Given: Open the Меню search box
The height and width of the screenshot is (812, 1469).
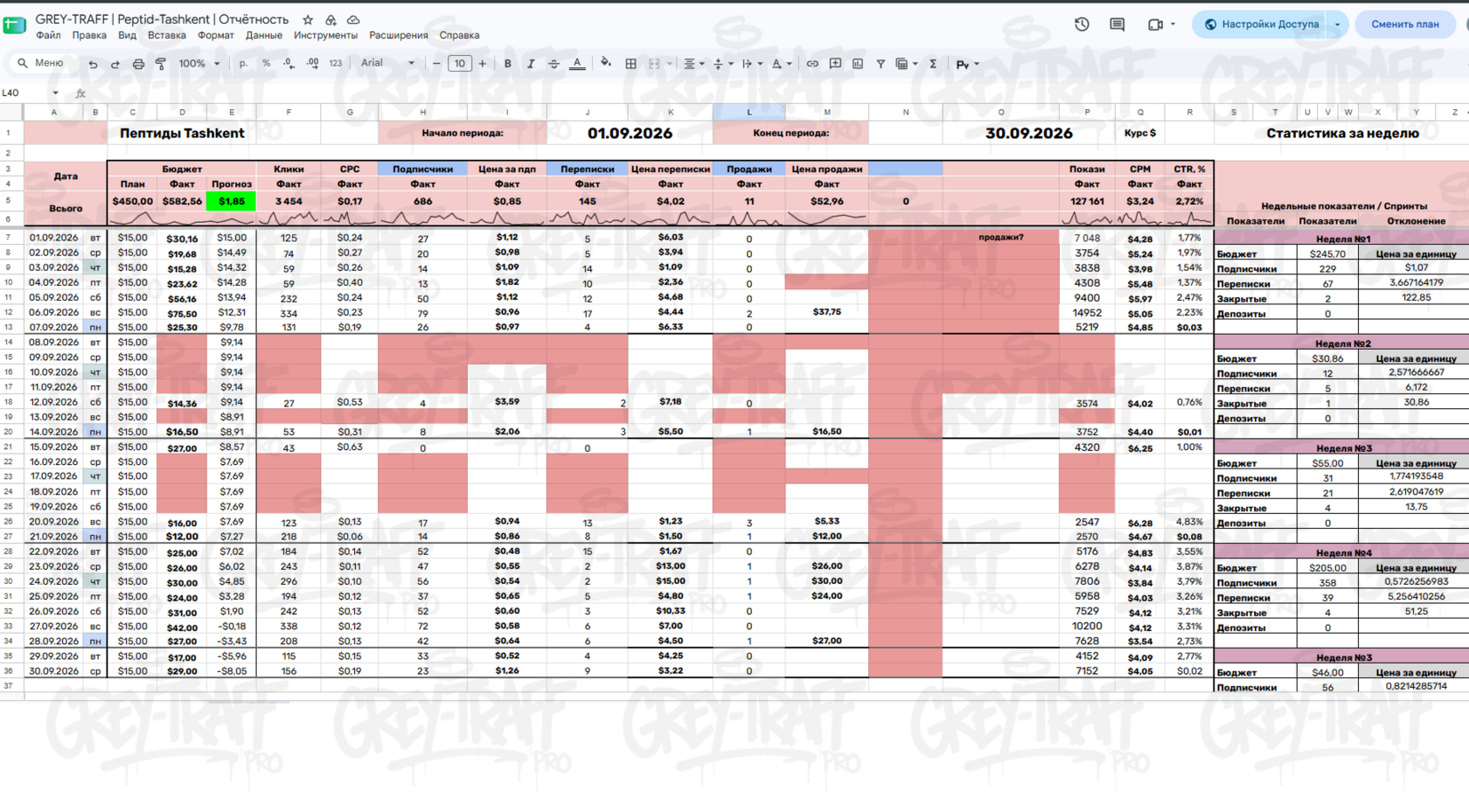Looking at the screenshot, I should 41,64.
